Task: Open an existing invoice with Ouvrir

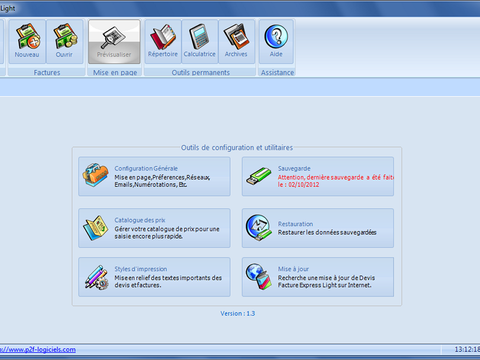Action: tap(64, 41)
